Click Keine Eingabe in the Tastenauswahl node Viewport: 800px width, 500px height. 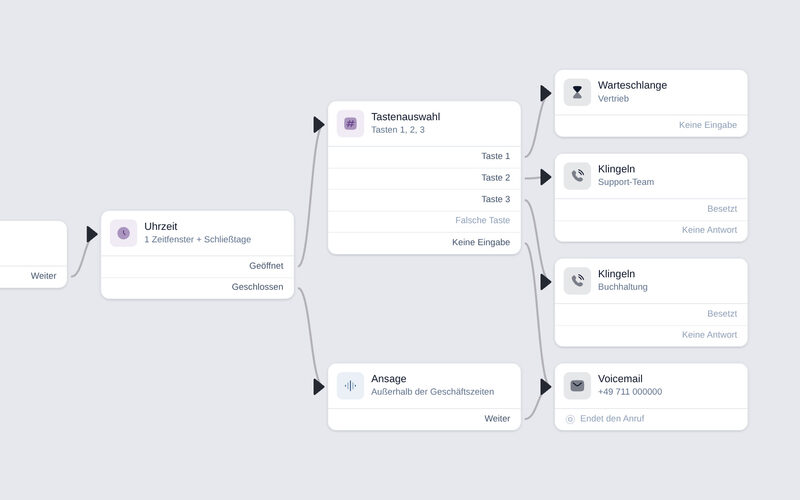481,242
